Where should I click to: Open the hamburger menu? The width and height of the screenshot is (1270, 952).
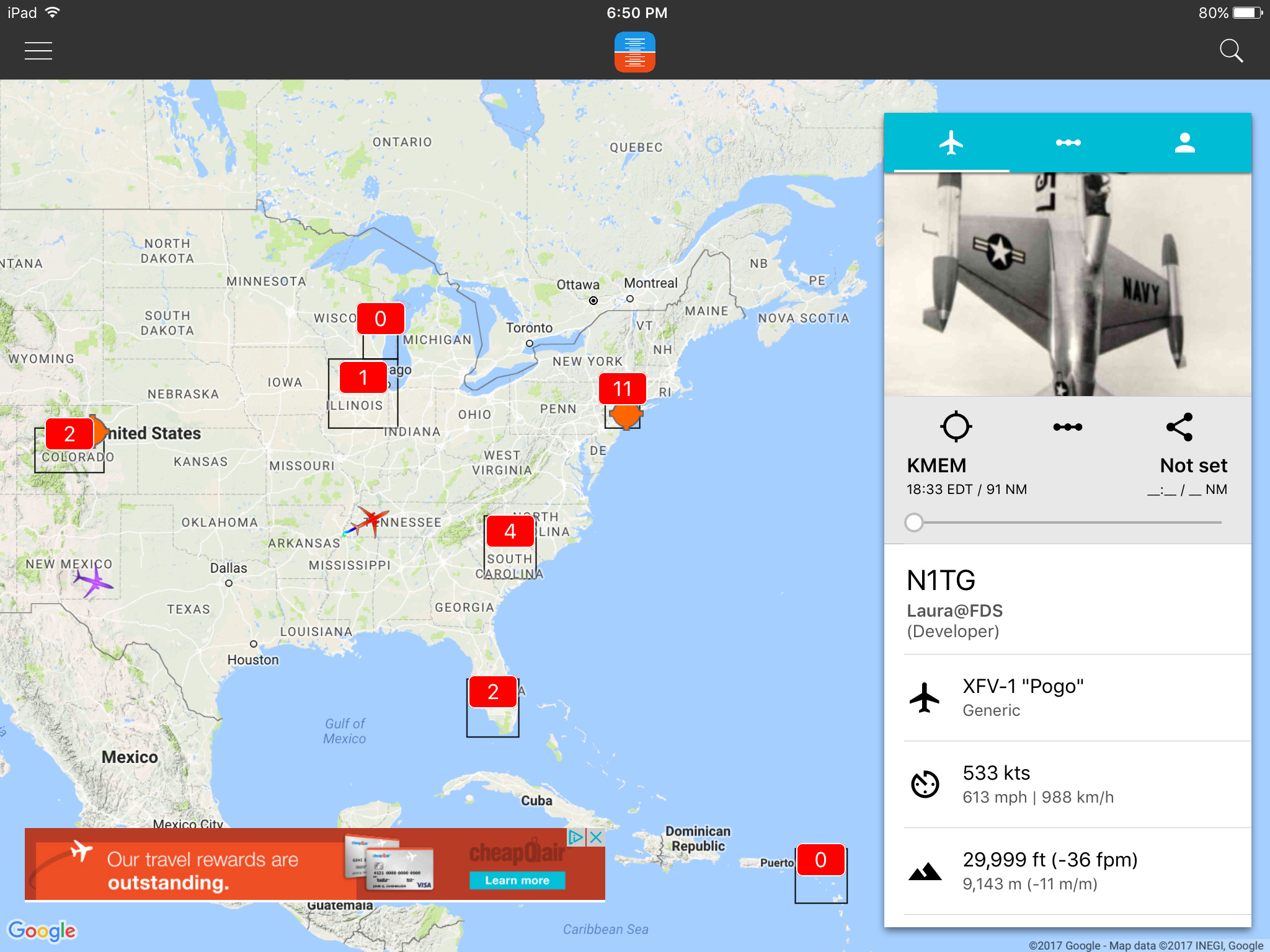[x=38, y=51]
